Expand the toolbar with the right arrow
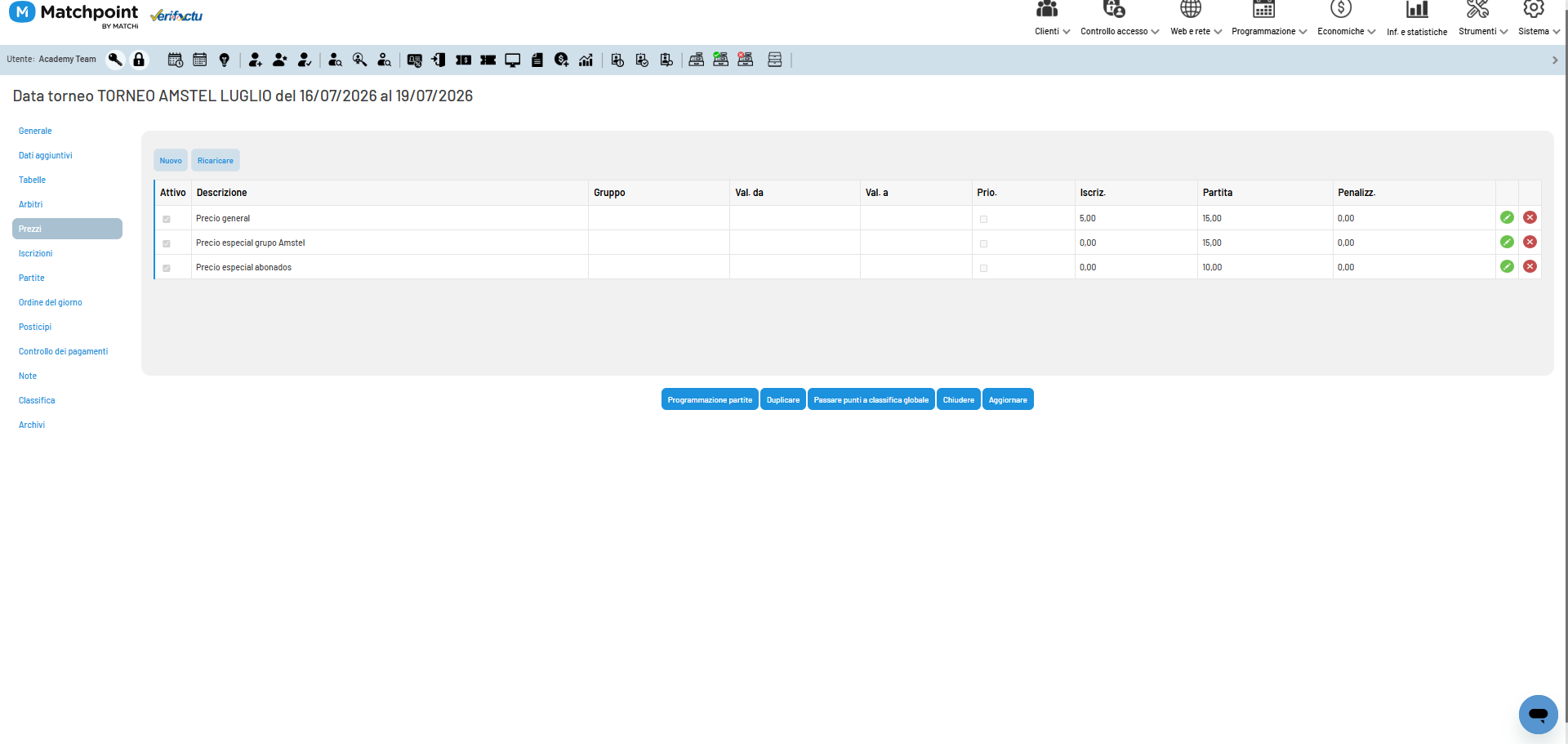This screenshot has width=1568, height=744. (x=1555, y=60)
